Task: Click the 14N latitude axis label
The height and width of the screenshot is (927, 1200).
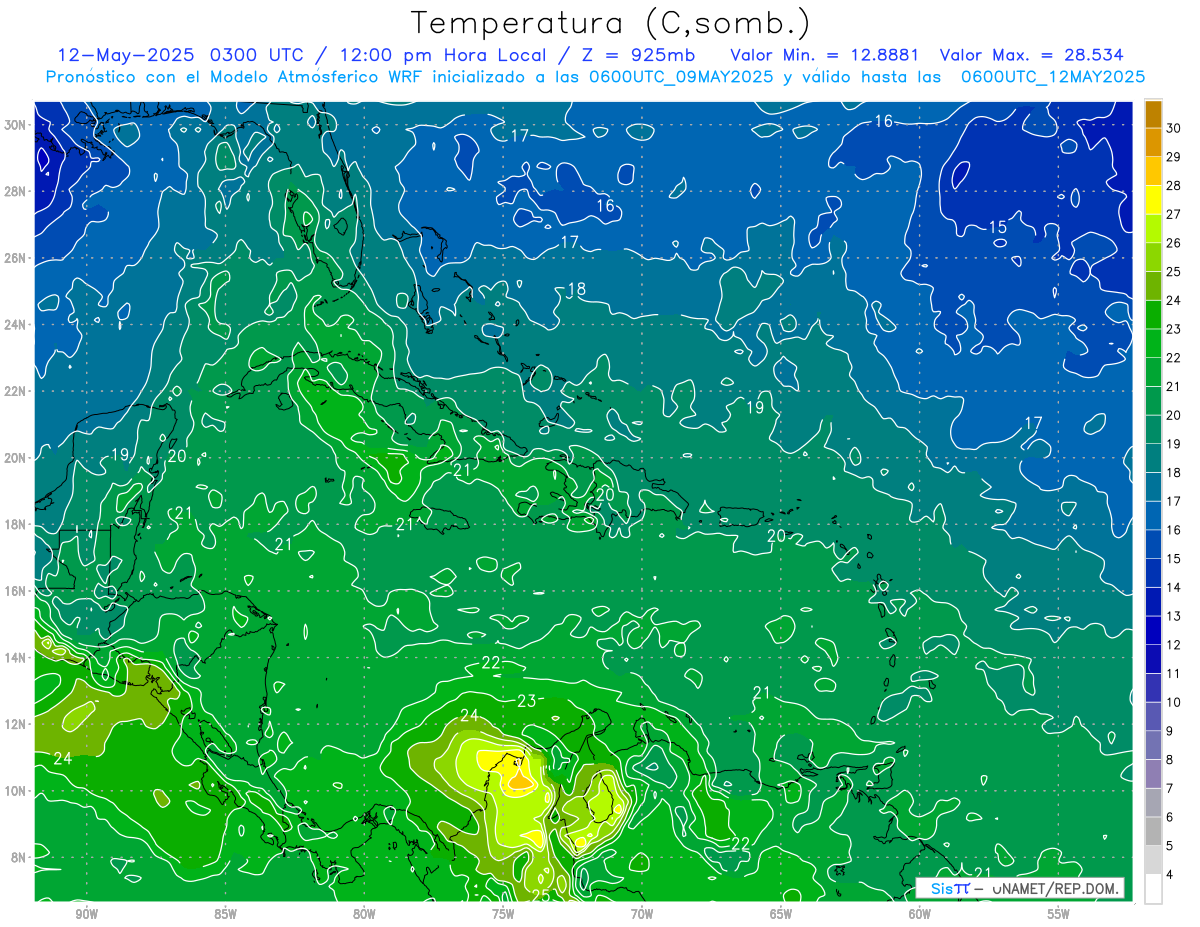Action: [17, 658]
